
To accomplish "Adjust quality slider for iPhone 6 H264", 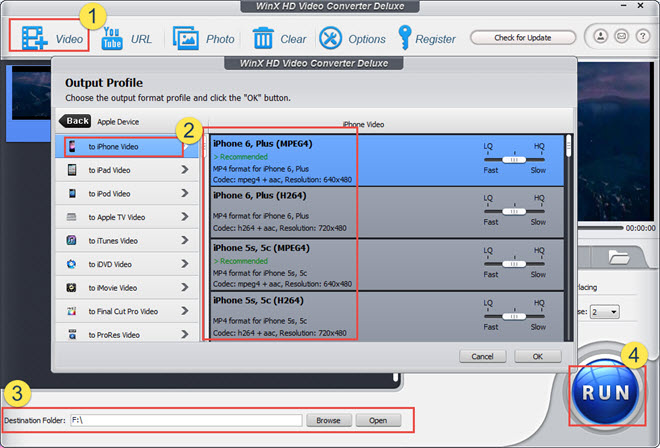I will pos(514,211).
